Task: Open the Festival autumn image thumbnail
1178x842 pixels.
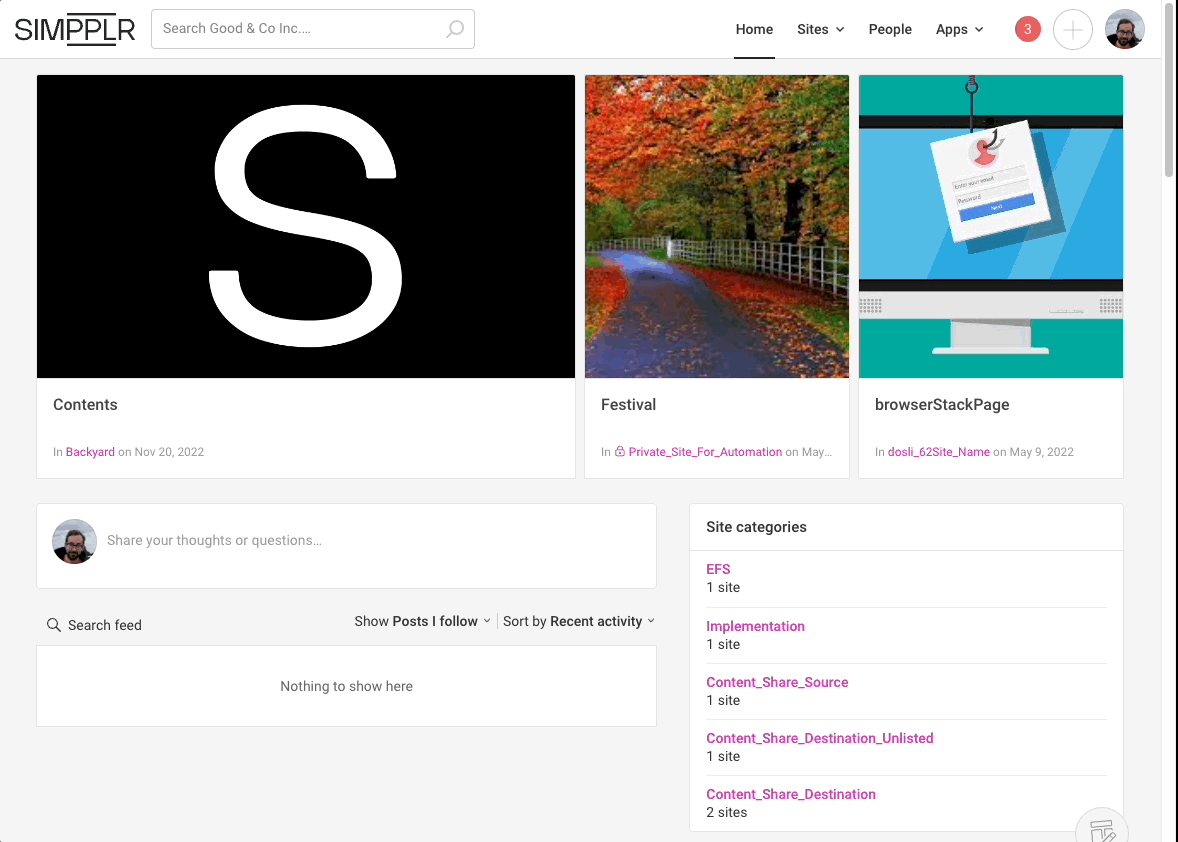Action: click(x=716, y=226)
